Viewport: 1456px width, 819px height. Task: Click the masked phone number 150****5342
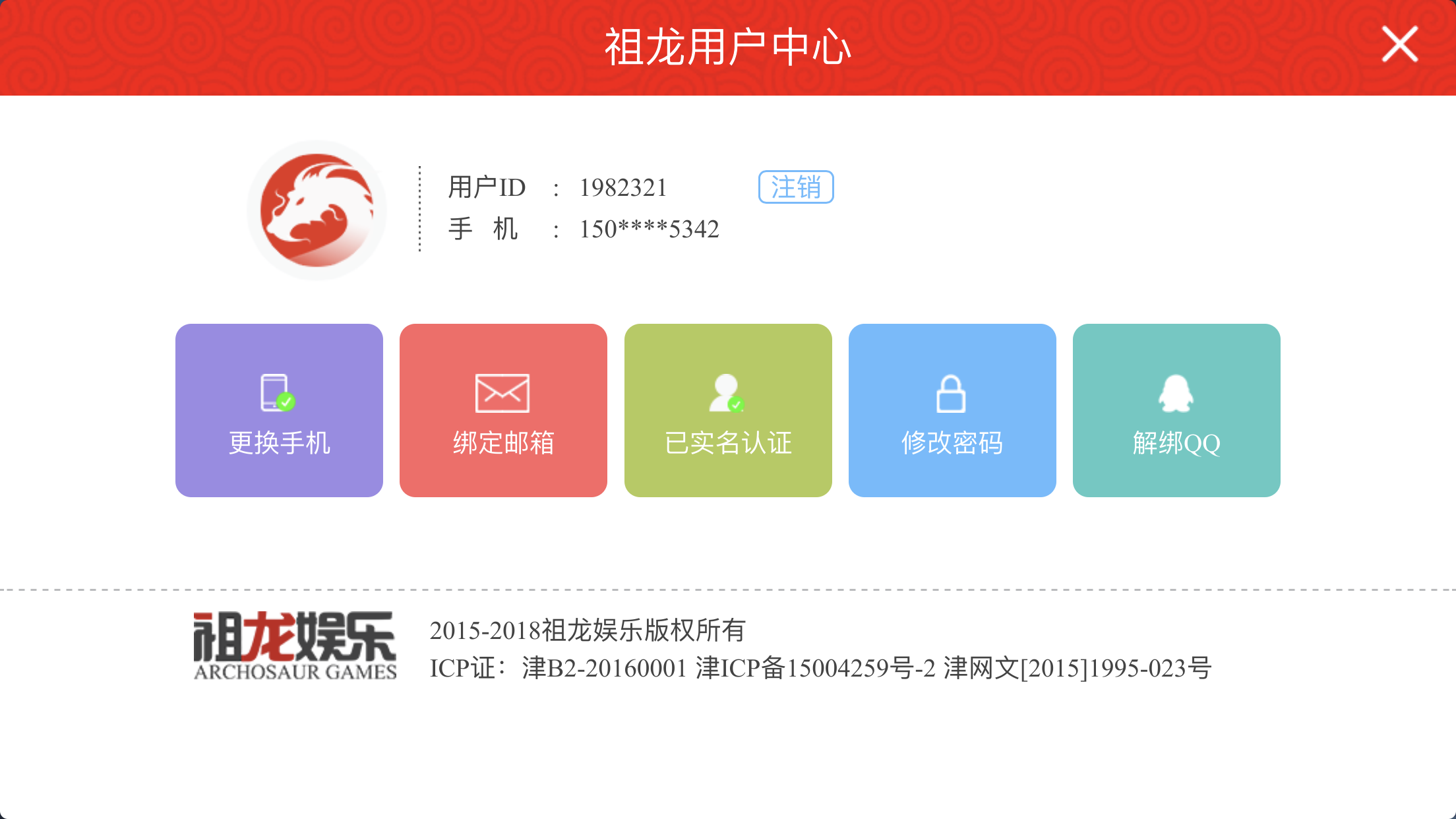click(x=649, y=229)
